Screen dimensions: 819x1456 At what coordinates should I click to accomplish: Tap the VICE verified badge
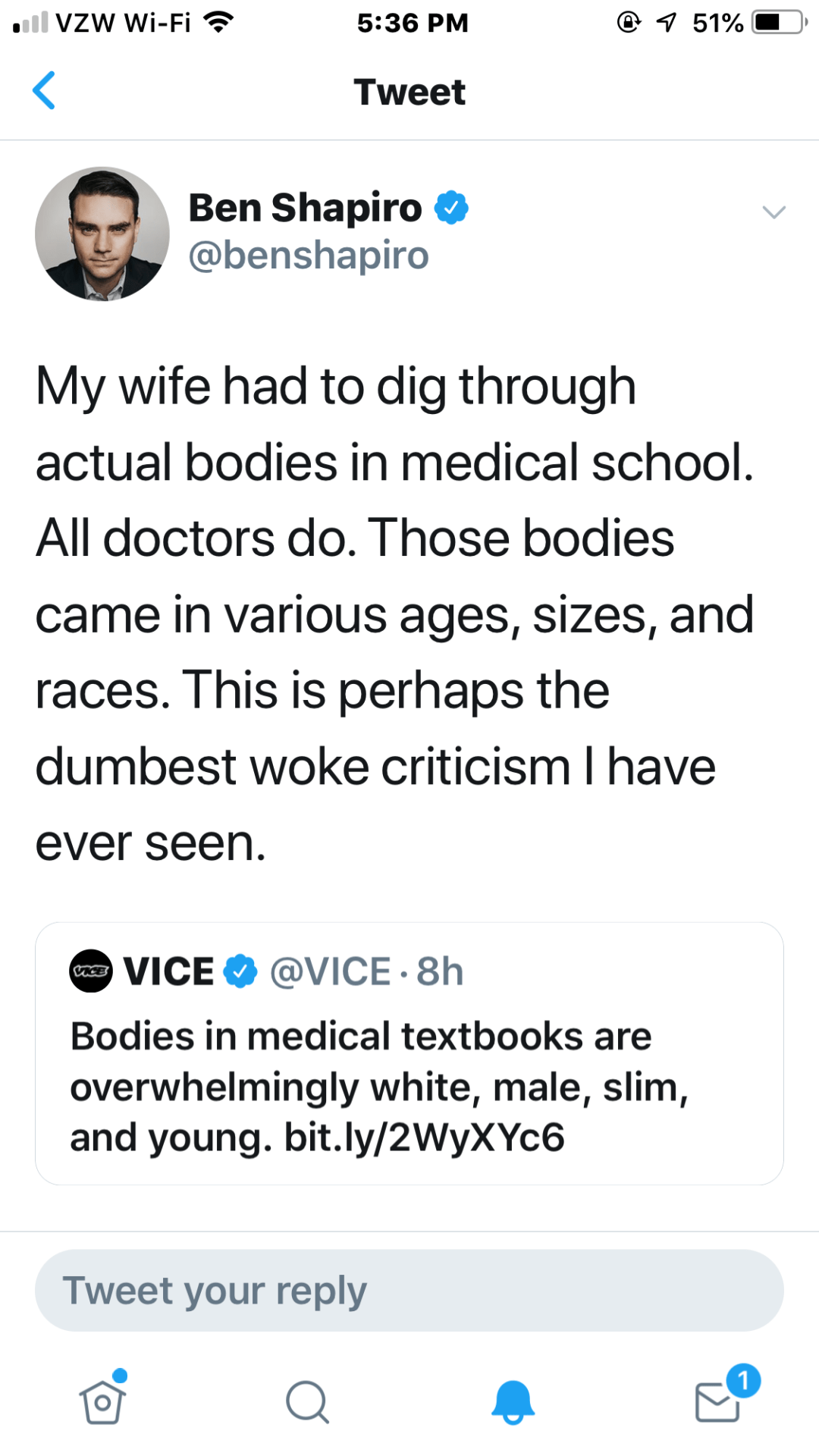pyautogui.click(x=241, y=971)
